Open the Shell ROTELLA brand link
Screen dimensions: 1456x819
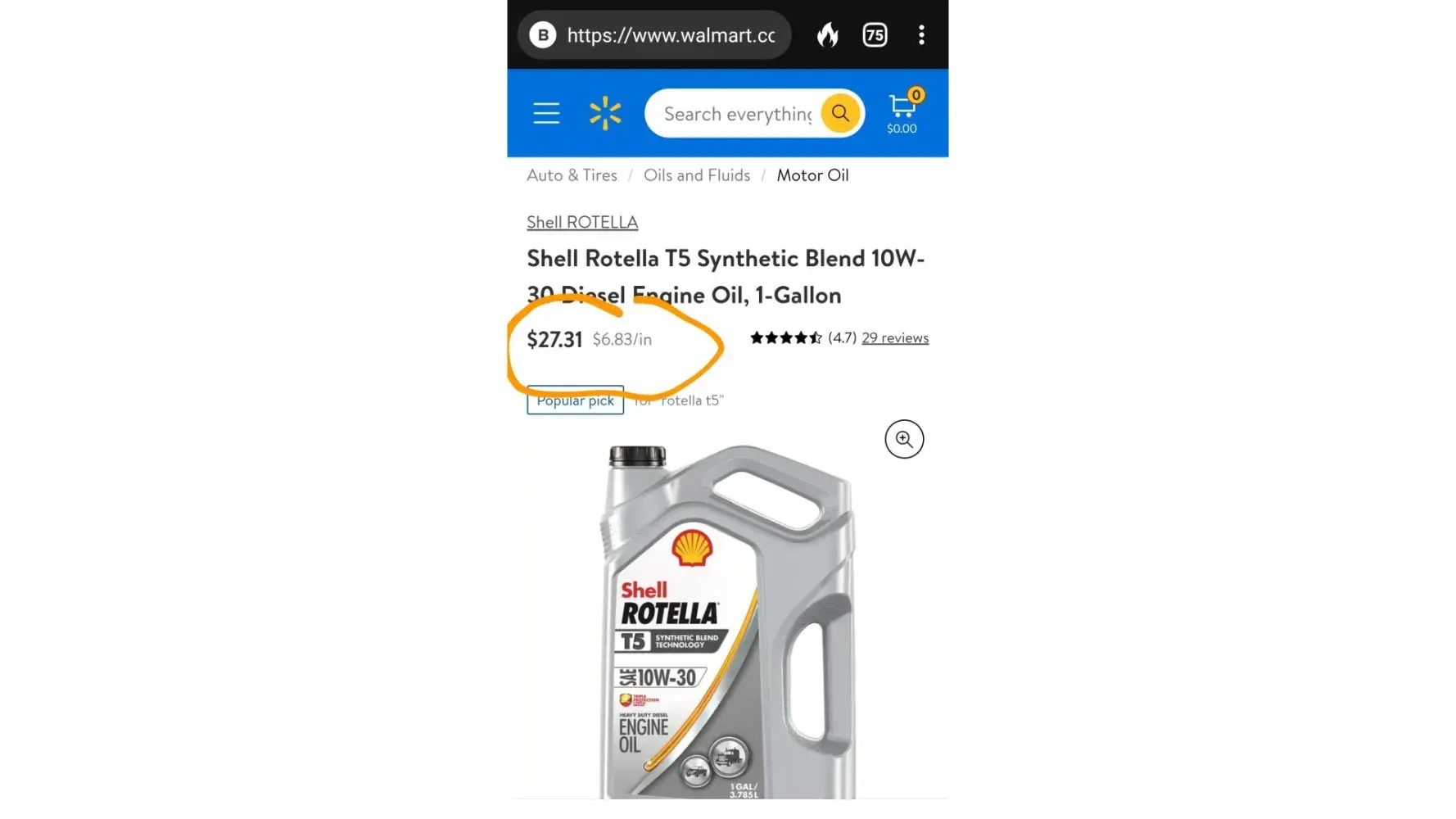582,222
